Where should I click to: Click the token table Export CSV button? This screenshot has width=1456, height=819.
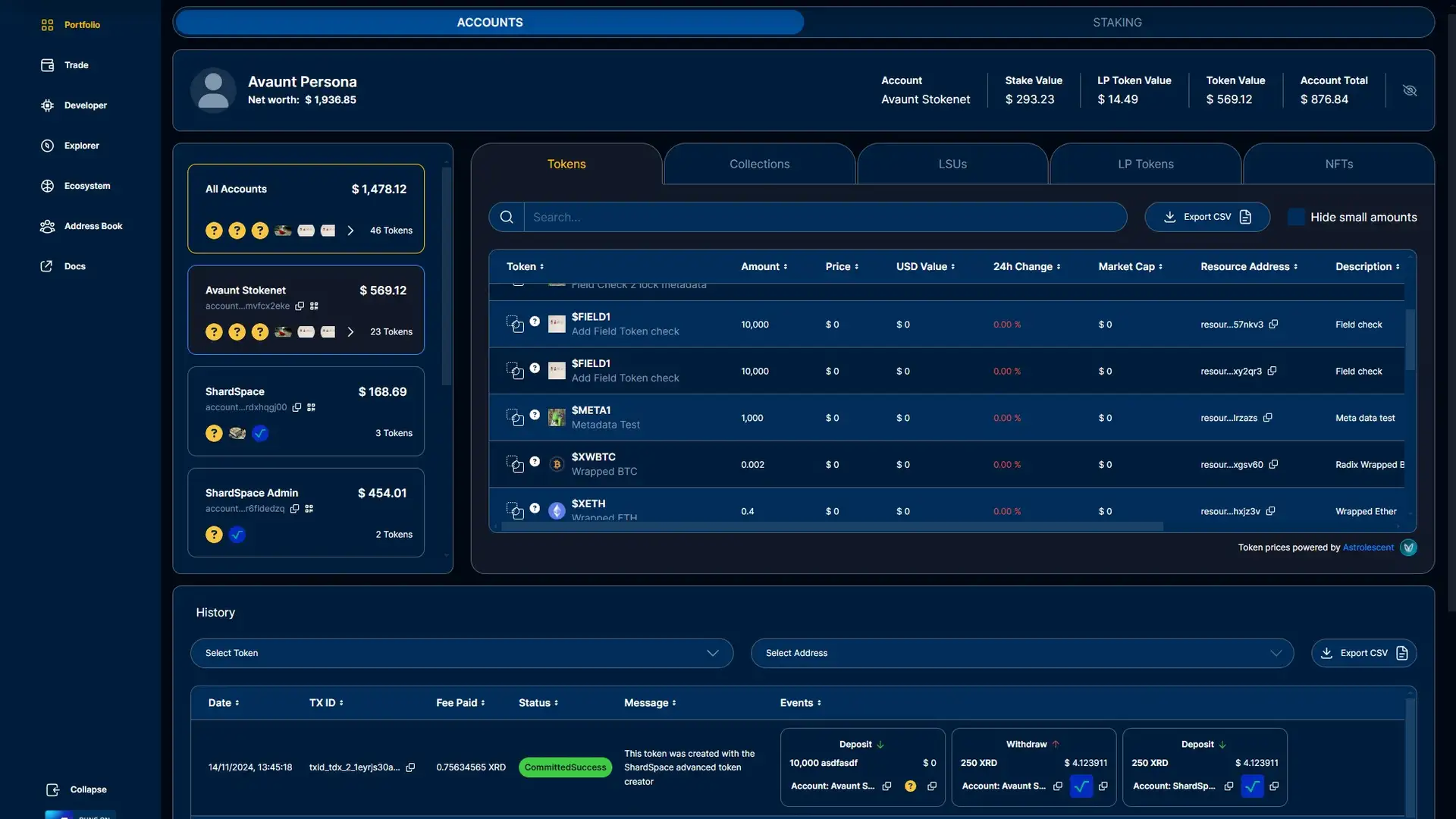pyautogui.click(x=1207, y=218)
